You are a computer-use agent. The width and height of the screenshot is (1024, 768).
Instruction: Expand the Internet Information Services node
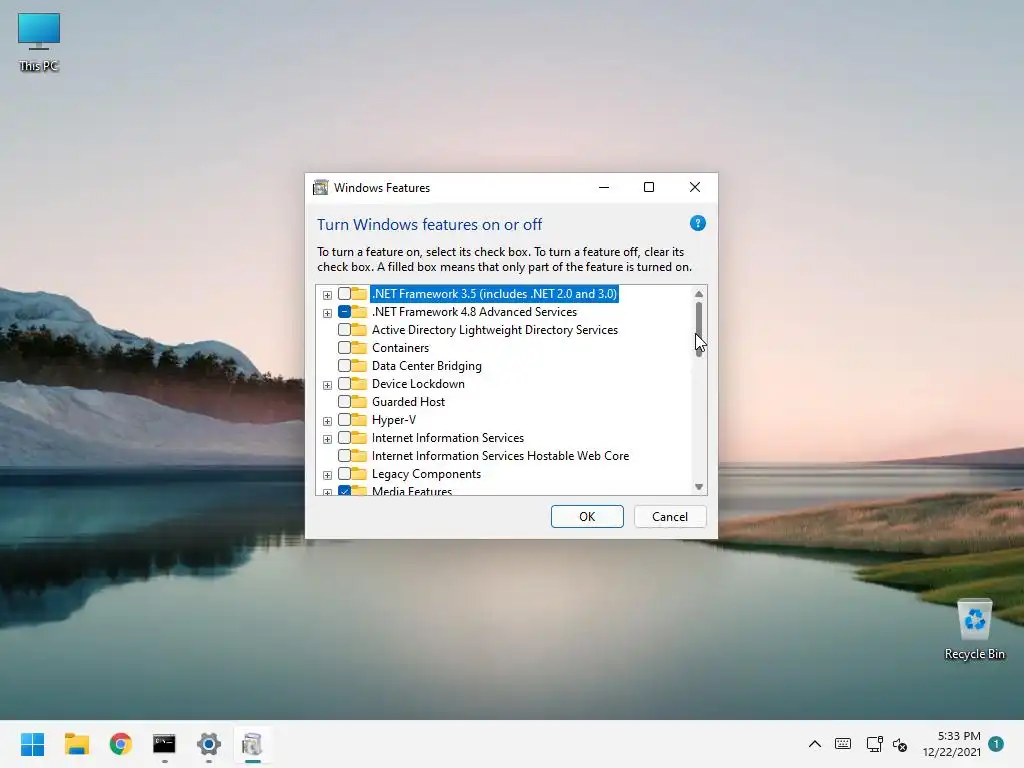327,439
